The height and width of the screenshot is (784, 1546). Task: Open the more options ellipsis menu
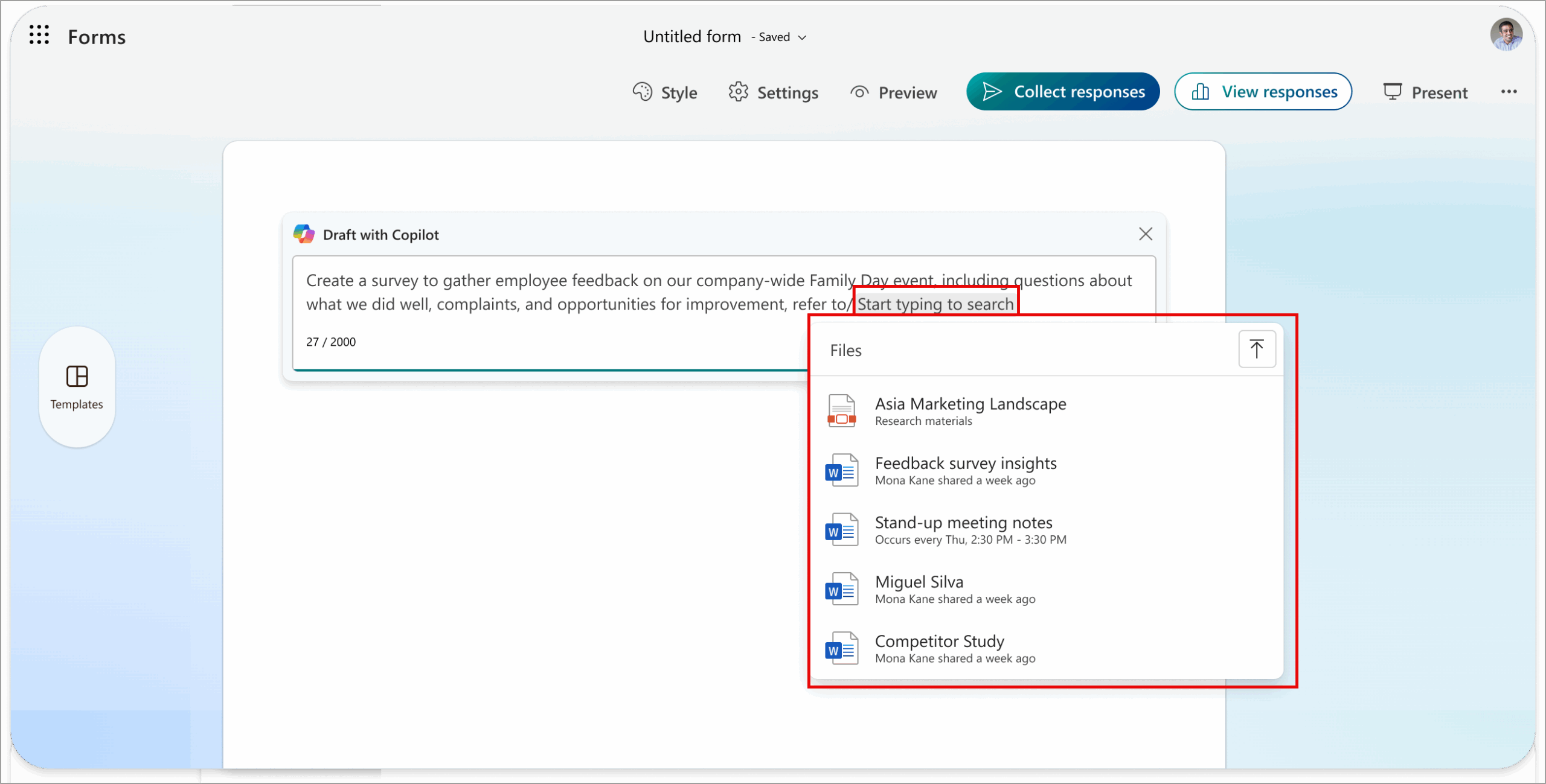[1509, 92]
